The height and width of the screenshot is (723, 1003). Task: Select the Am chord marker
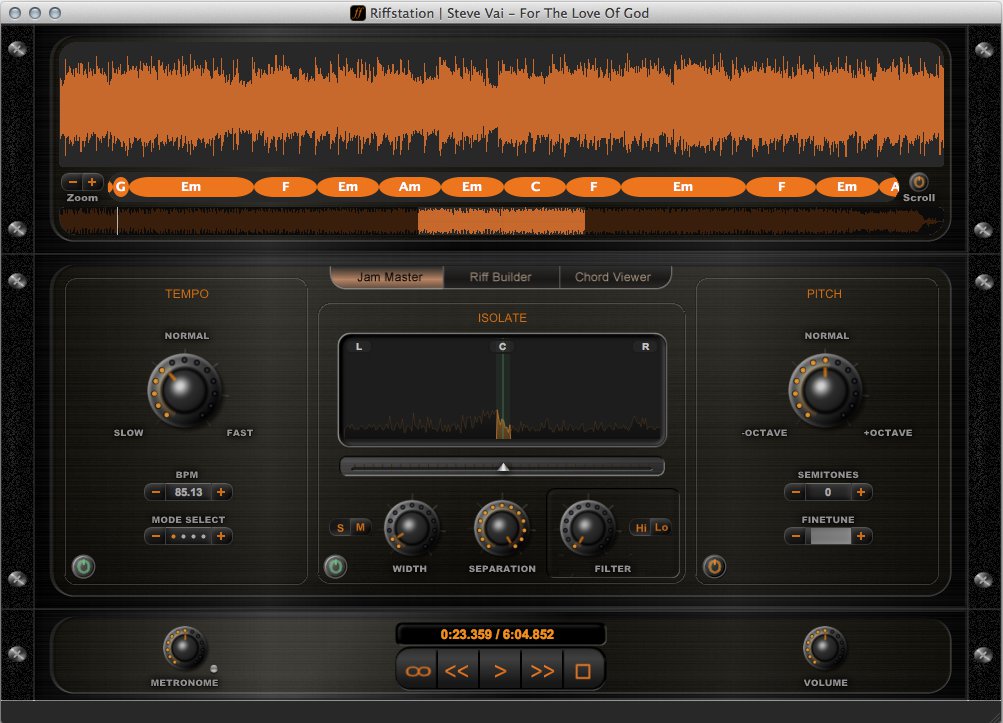click(x=410, y=187)
